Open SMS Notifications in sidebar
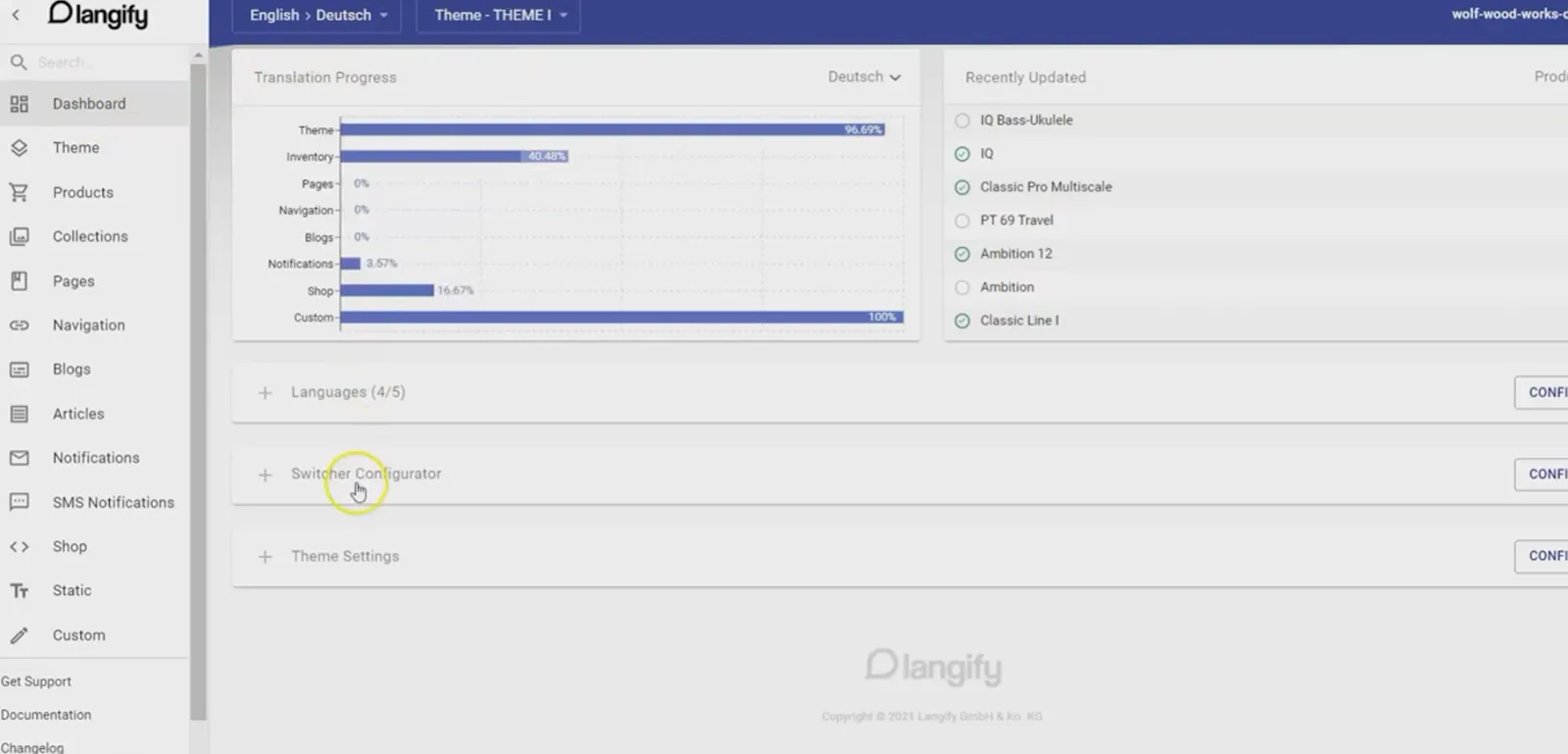 [x=95, y=502]
